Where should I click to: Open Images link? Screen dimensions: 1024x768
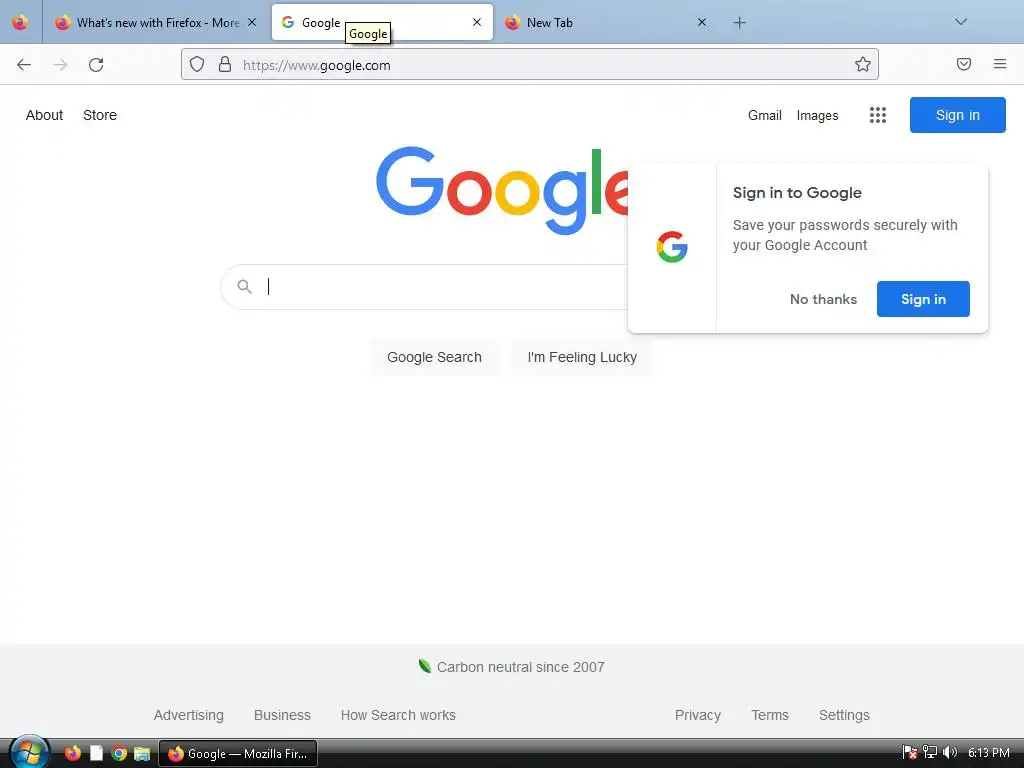click(x=818, y=116)
